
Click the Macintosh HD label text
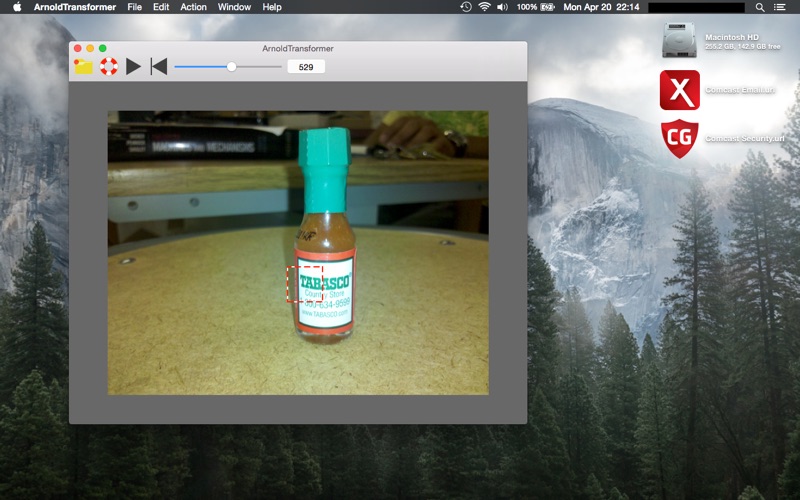(732, 37)
